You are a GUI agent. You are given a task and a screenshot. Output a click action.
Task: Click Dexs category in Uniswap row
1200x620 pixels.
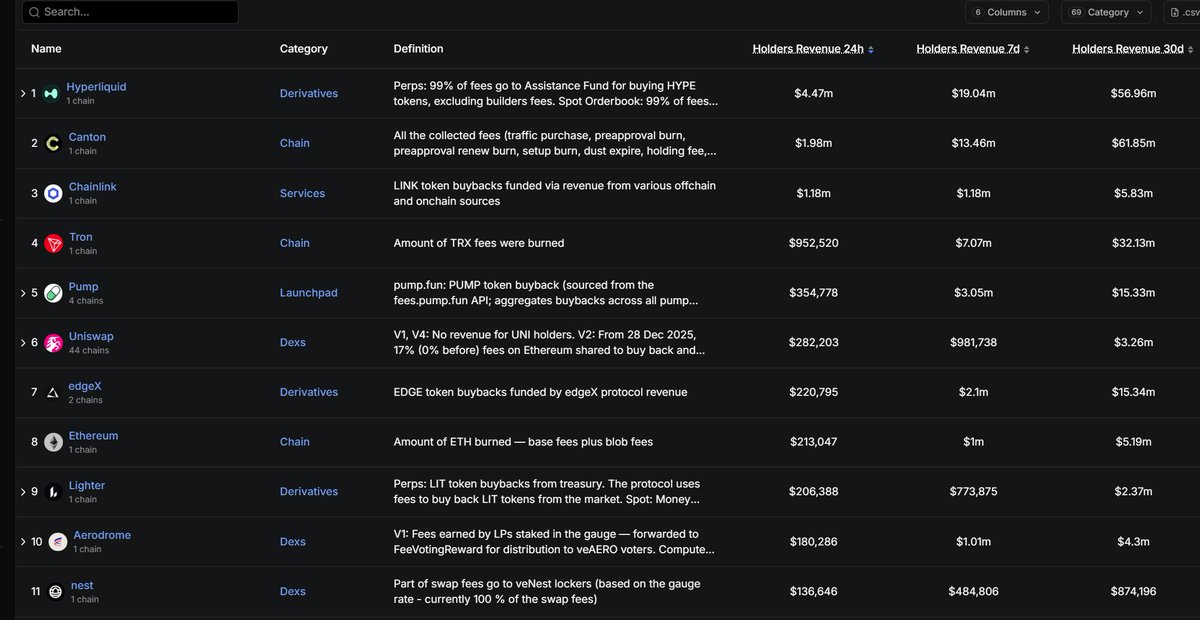[293, 342]
